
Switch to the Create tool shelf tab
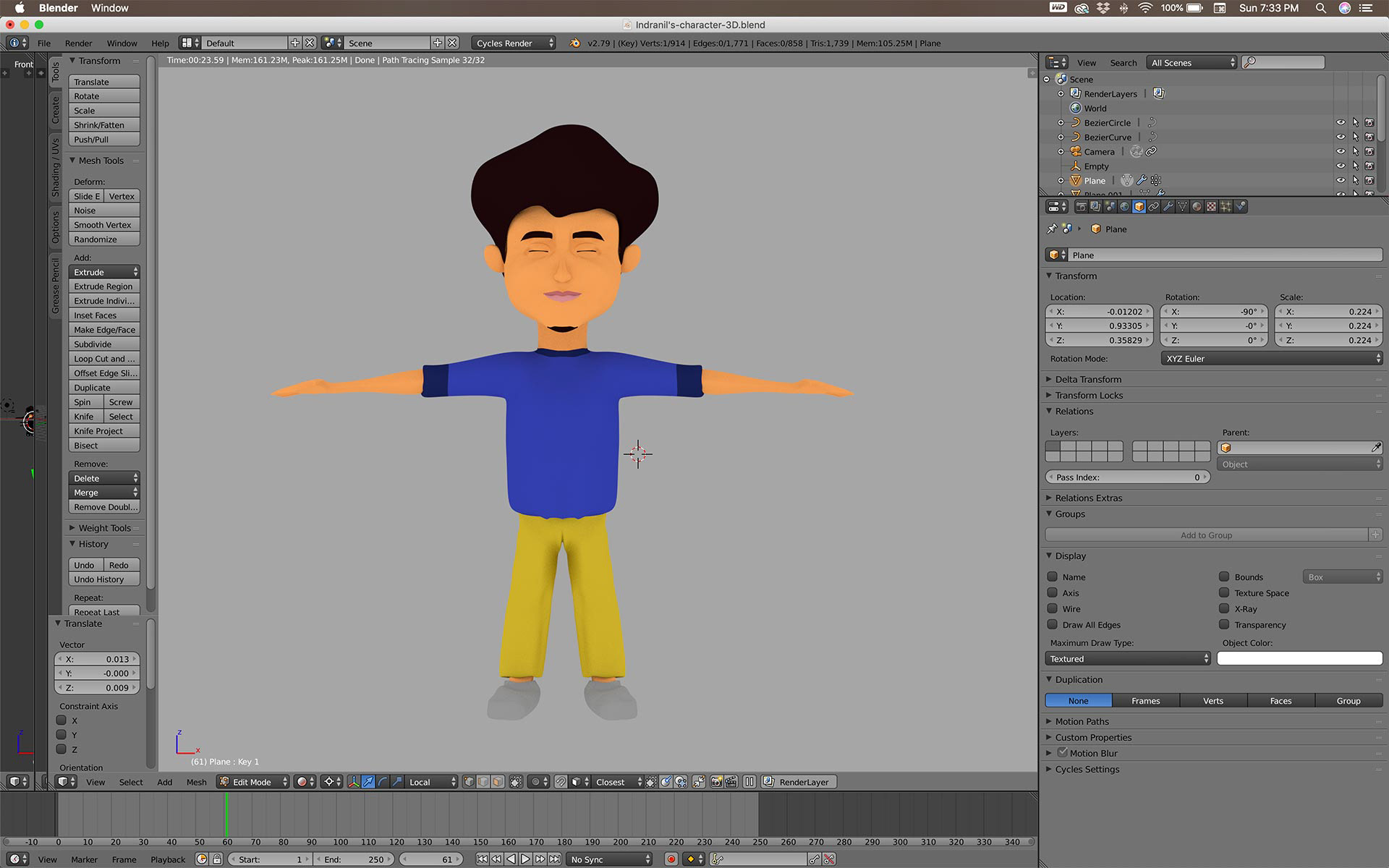pyautogui.click(x=55, y=111)
